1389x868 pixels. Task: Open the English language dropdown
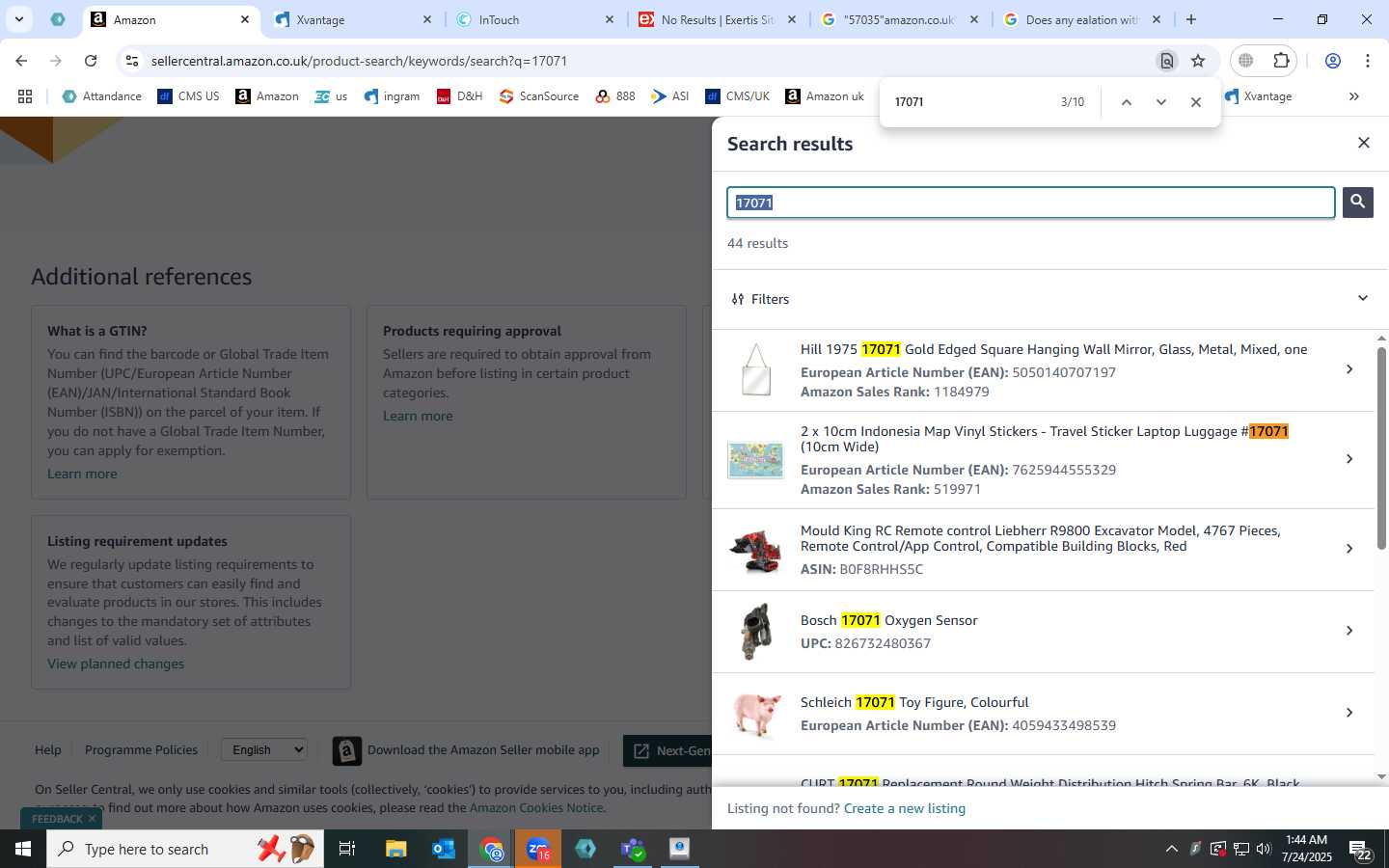(265, 749)
